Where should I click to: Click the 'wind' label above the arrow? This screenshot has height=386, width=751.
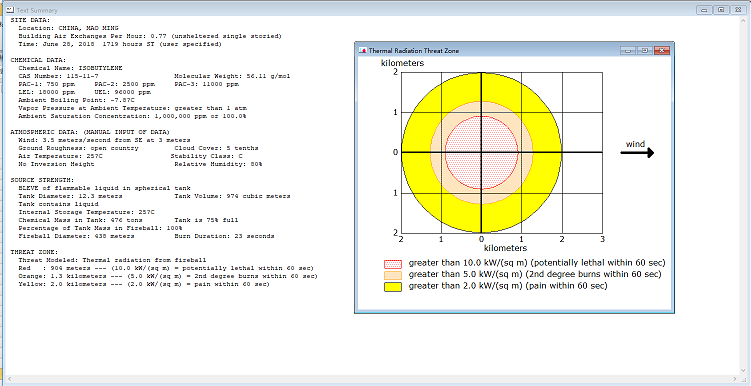(636, 144)
